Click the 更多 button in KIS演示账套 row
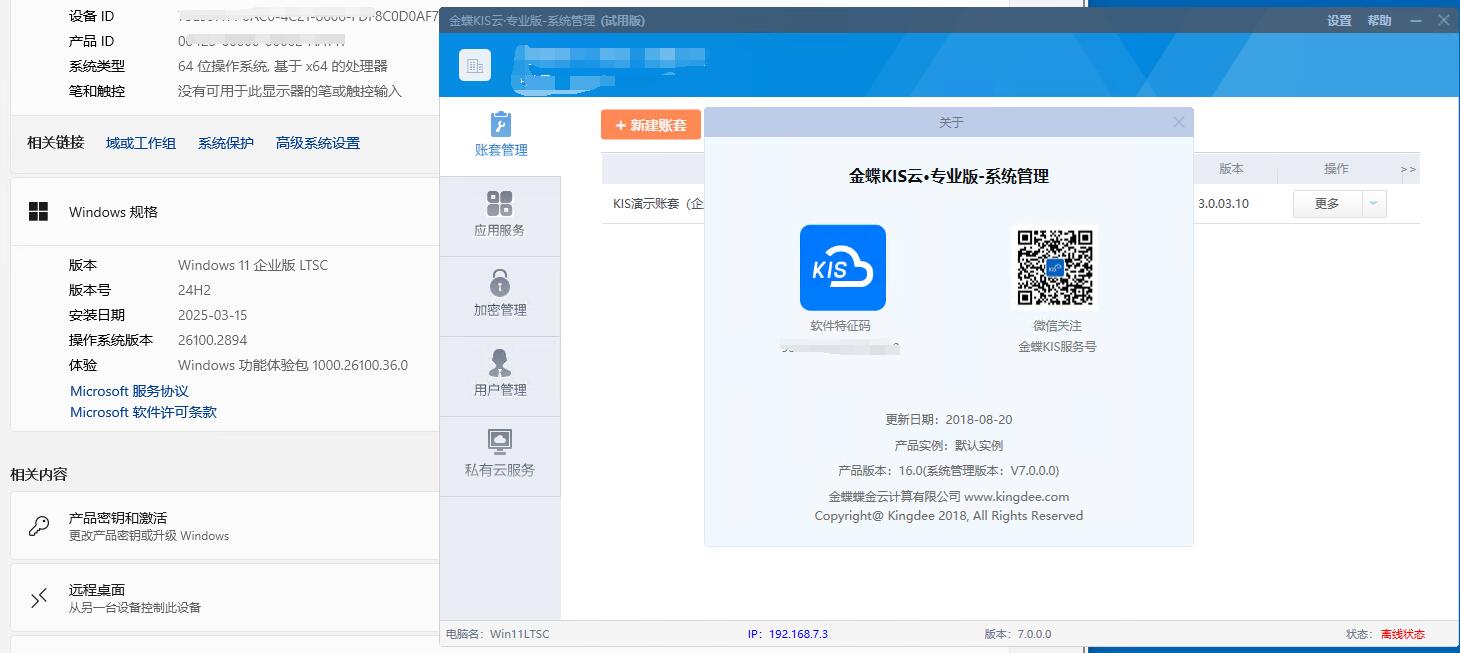 coord(1327,204)
